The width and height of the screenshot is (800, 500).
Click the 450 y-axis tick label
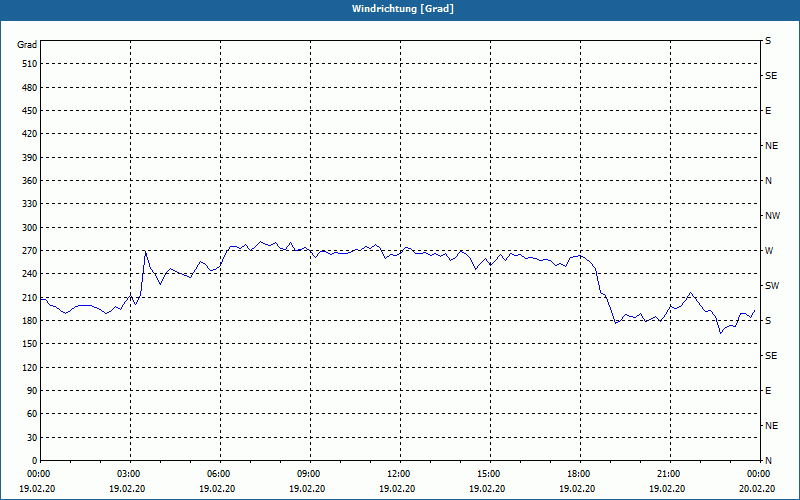(30, 111)
